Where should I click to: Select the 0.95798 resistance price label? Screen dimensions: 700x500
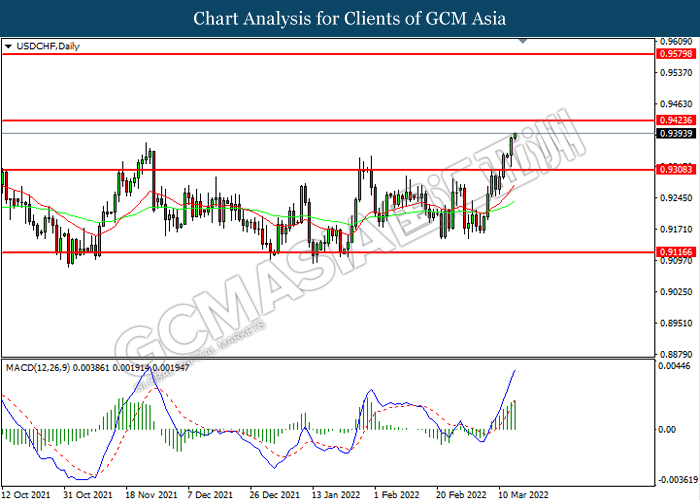[676, 54]
